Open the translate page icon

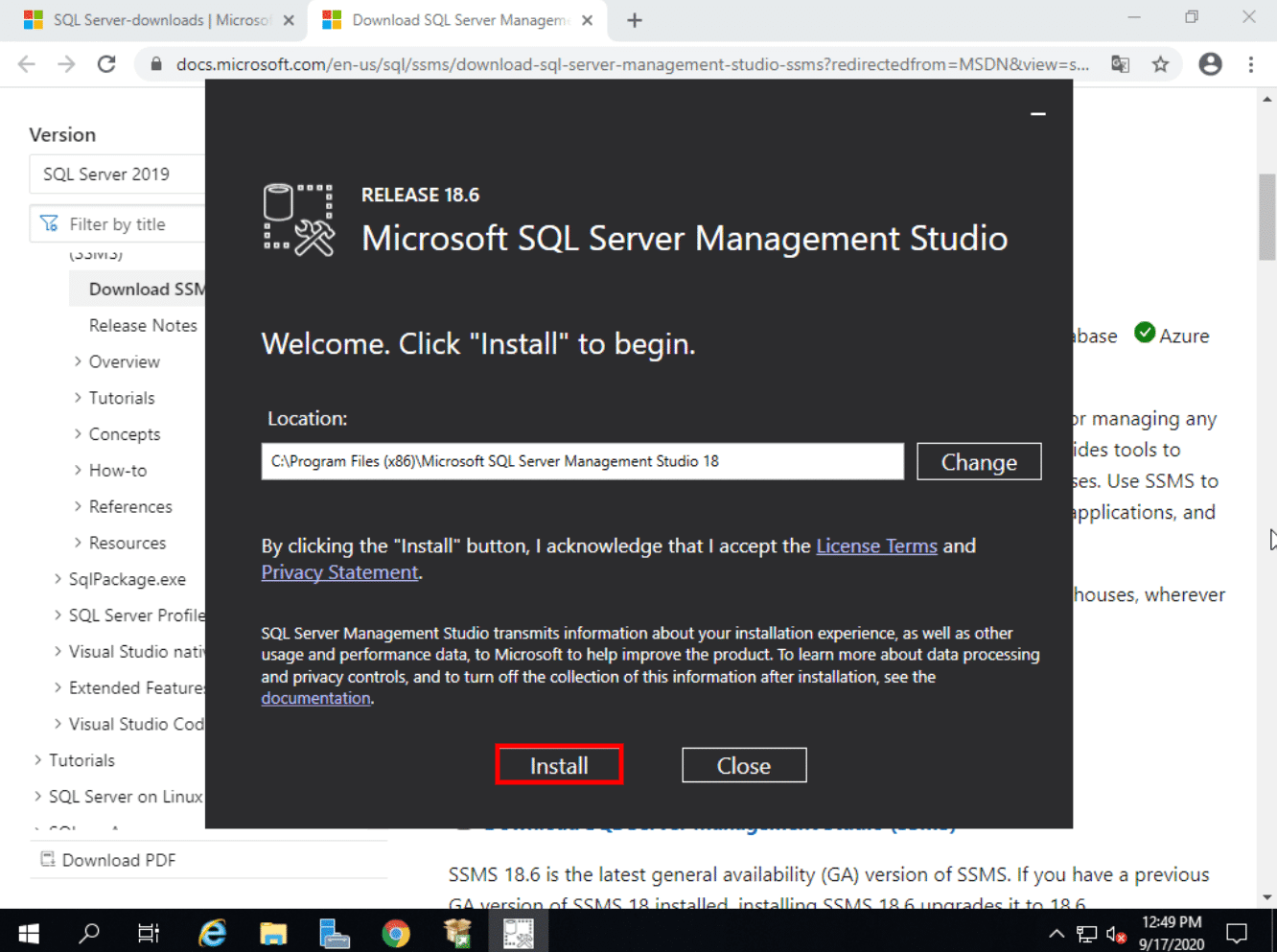pos(1120,64)
